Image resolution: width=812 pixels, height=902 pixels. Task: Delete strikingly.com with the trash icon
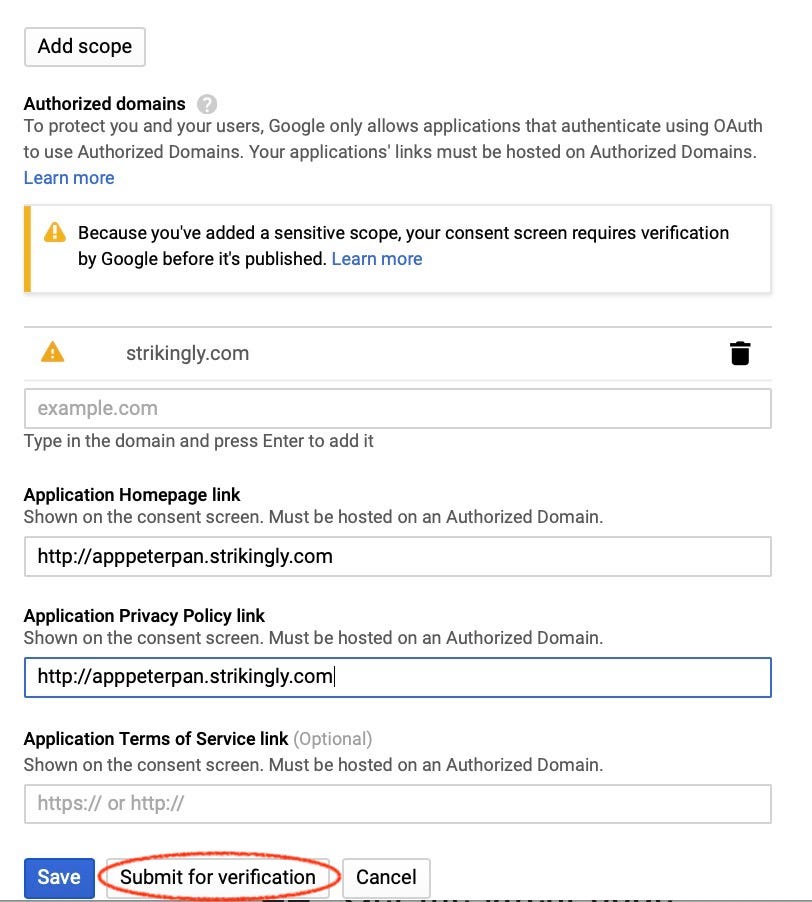(740, 353)
